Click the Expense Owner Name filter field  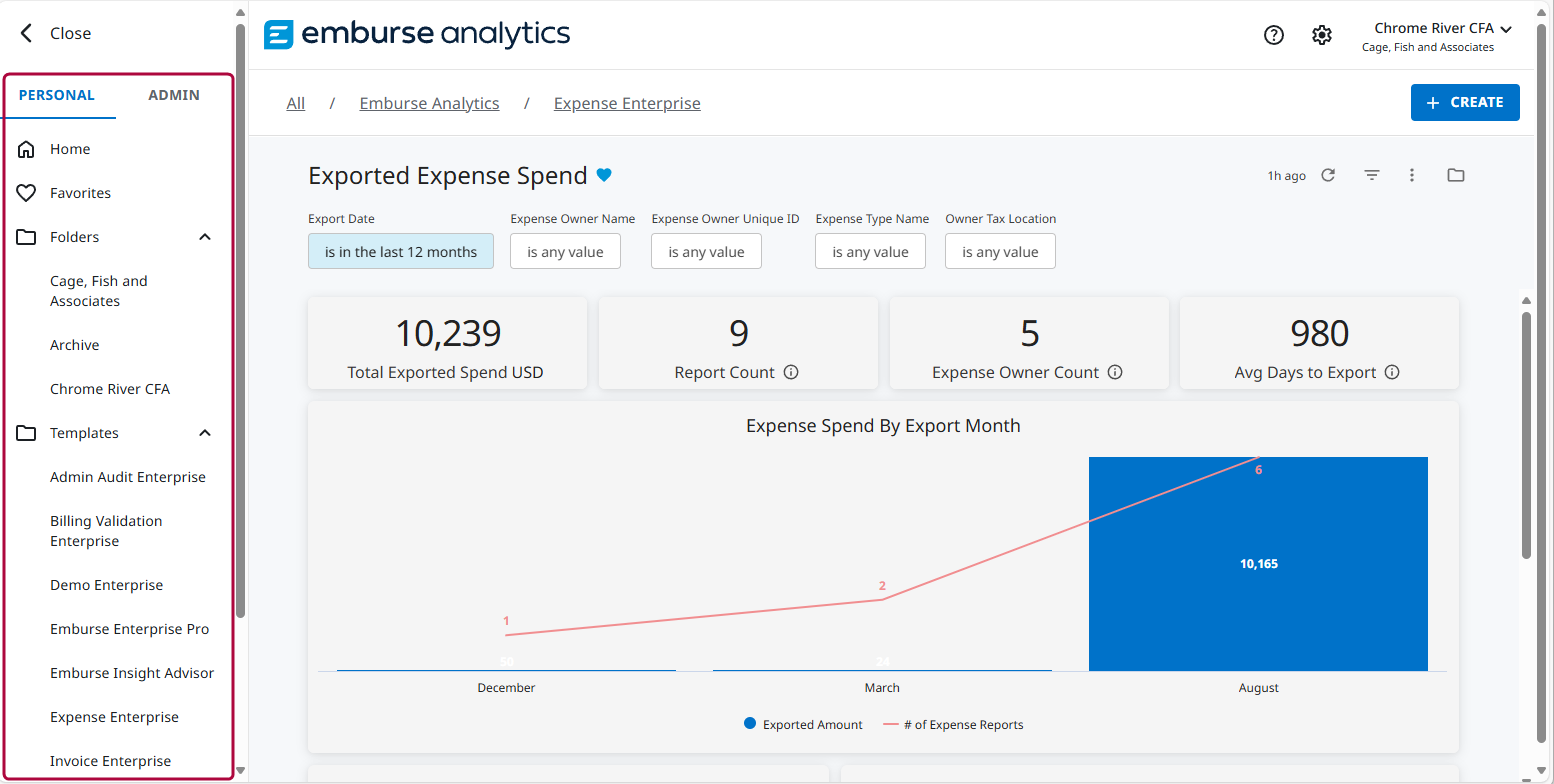[x=565, y=252]
